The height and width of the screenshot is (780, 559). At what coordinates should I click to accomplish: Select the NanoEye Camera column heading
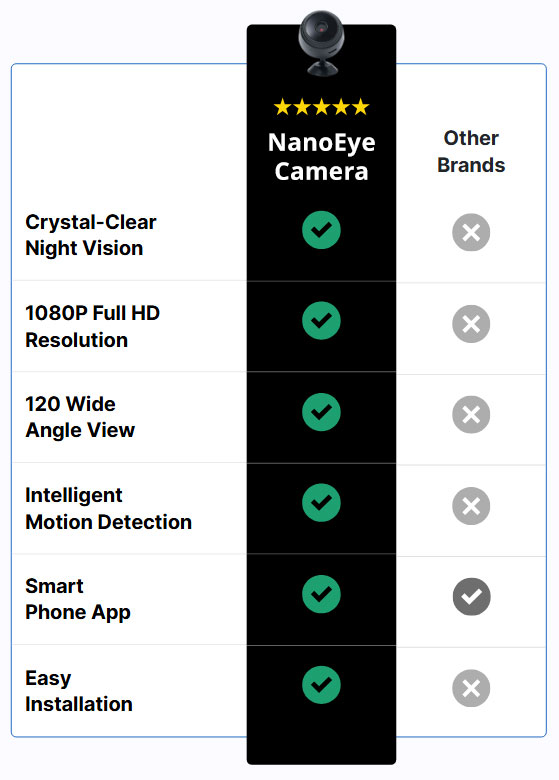coord(321,157)
